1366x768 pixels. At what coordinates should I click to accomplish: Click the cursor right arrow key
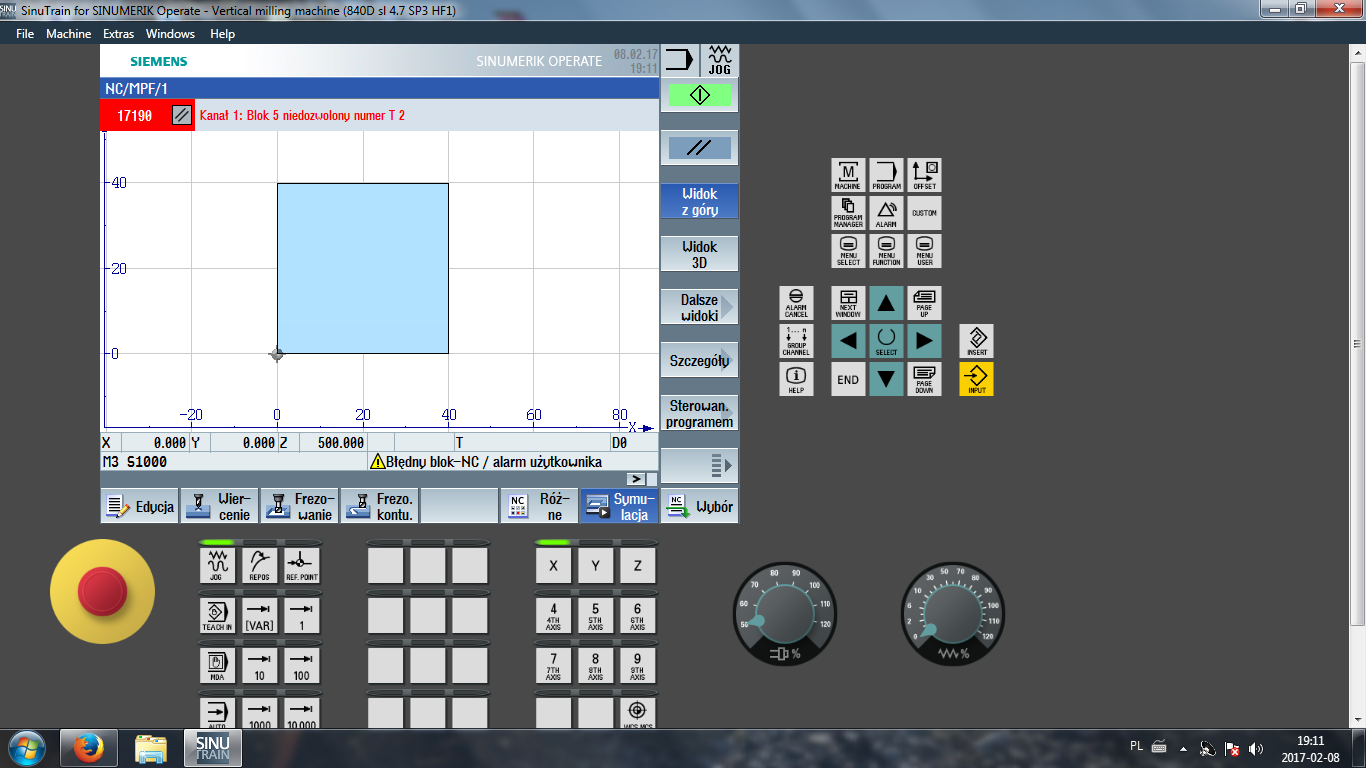tap(924, 341)
